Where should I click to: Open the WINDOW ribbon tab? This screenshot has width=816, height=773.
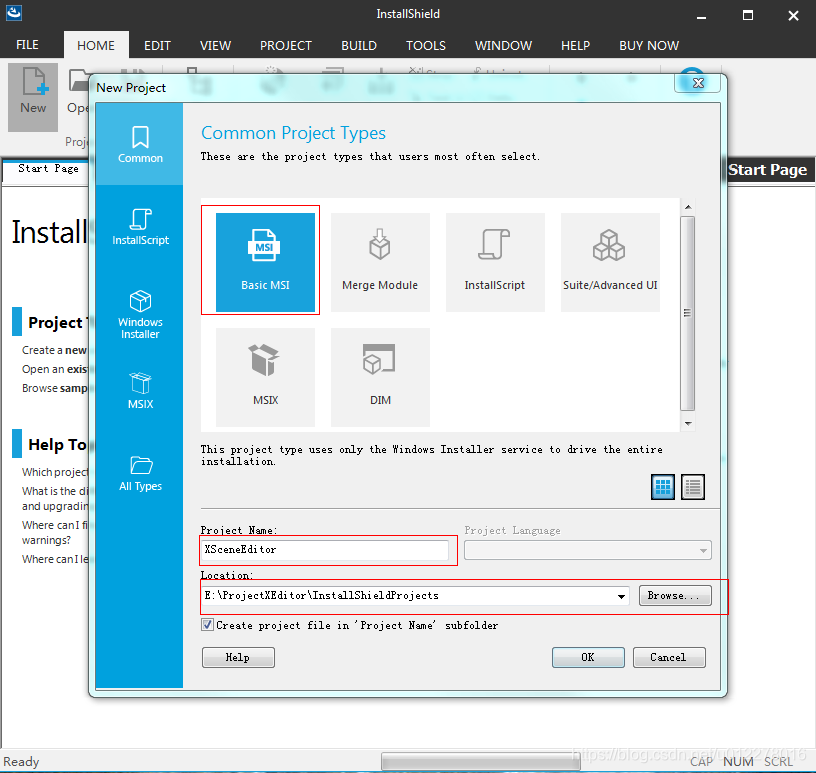pyautogui.click(x=503, y=45)
